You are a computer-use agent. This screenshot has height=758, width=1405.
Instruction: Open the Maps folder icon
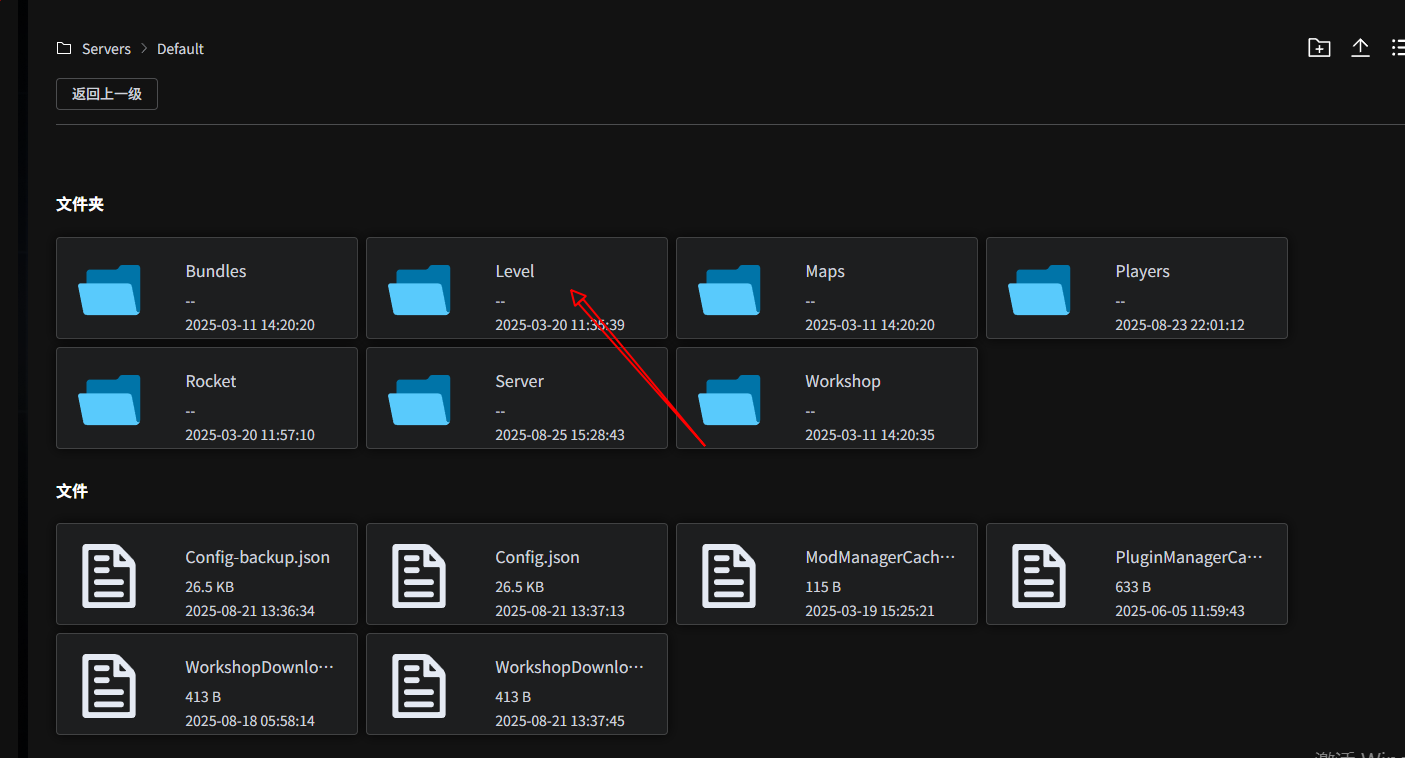click(x=729, y=289)
